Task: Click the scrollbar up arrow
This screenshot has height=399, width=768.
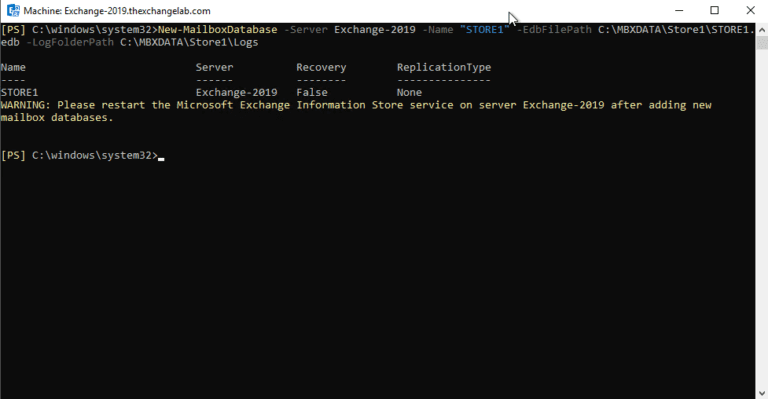Action: tap(762, 29)
